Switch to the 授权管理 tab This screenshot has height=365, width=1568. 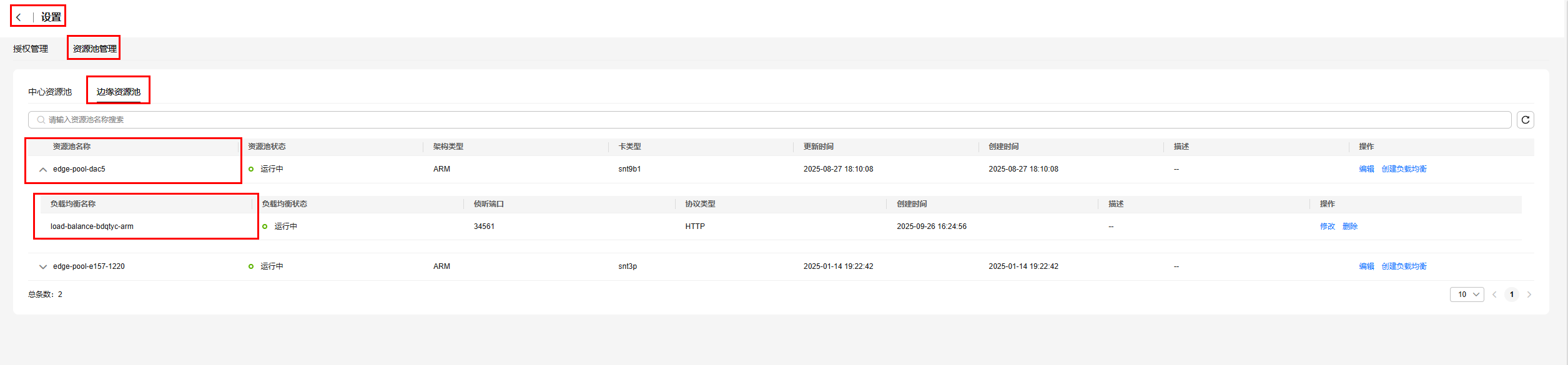coord(31,49)
